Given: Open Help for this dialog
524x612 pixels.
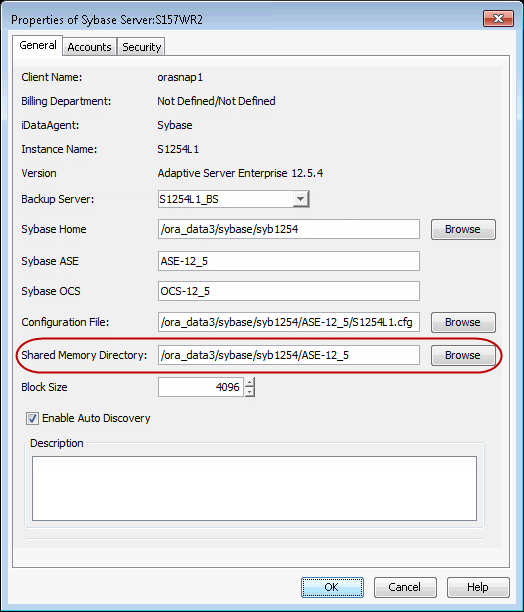Looking at the screenshot, I should [478, 587].
